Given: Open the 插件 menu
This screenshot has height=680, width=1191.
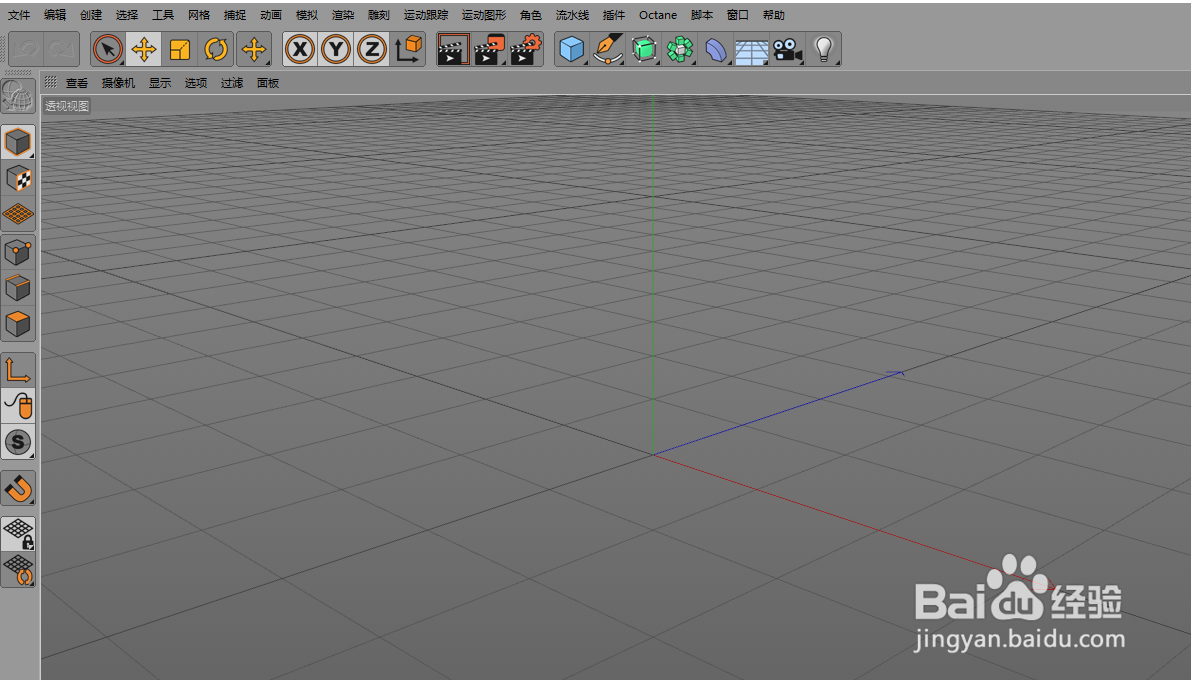Looking at the screenshot, I should (614, 15).
